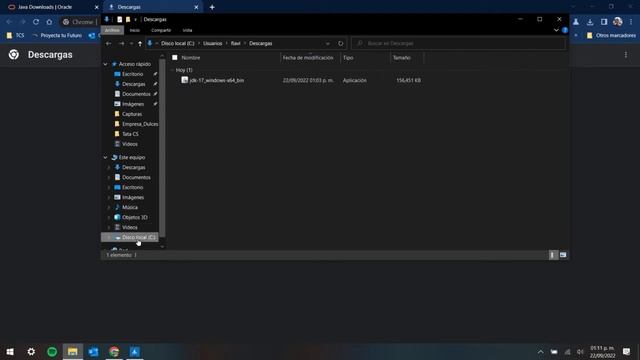Show hidden system tray icons

(540, 352)
